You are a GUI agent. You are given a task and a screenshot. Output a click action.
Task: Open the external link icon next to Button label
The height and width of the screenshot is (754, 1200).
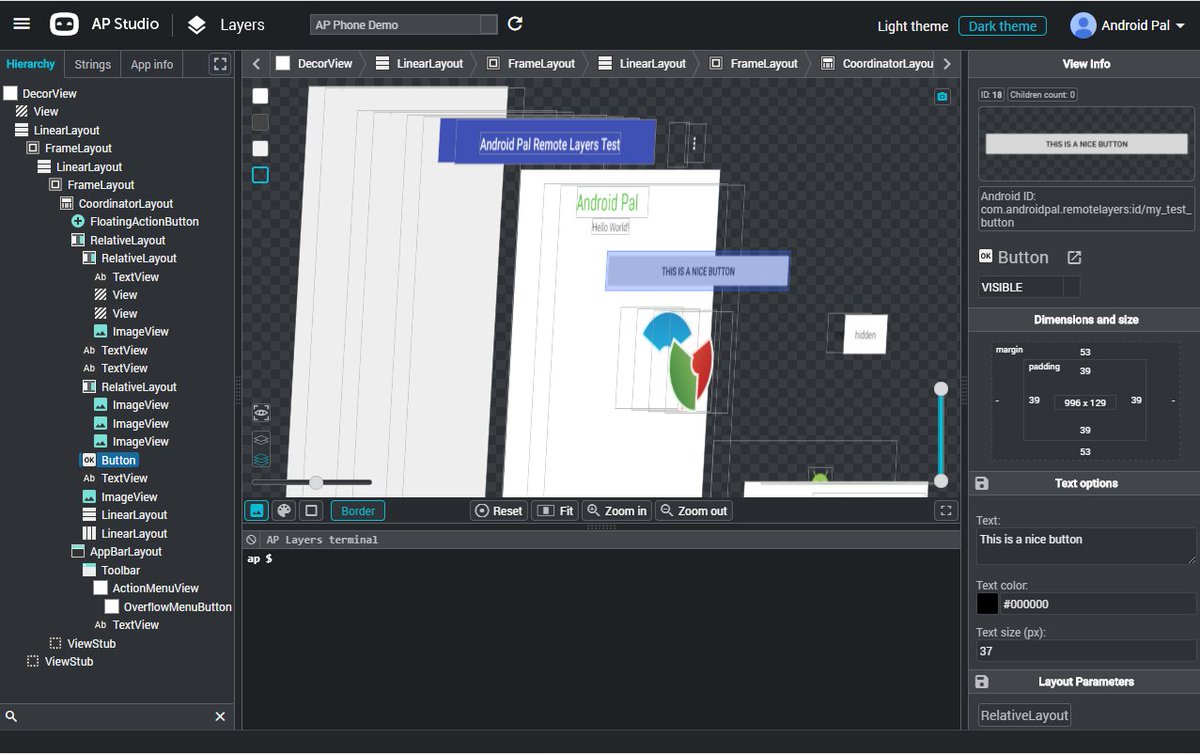(x=1074, y=257)
